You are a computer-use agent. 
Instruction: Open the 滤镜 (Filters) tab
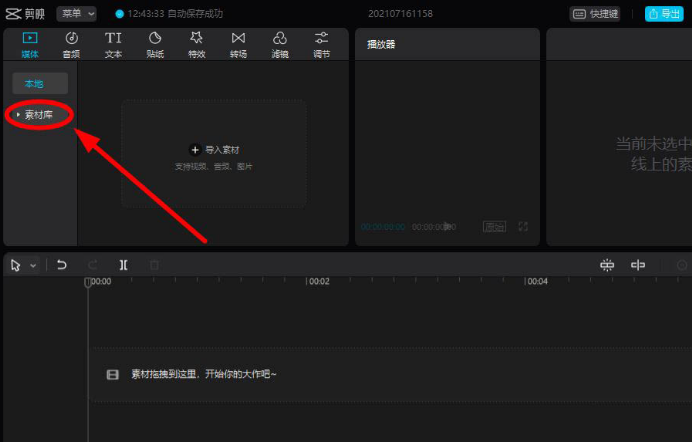280,45
